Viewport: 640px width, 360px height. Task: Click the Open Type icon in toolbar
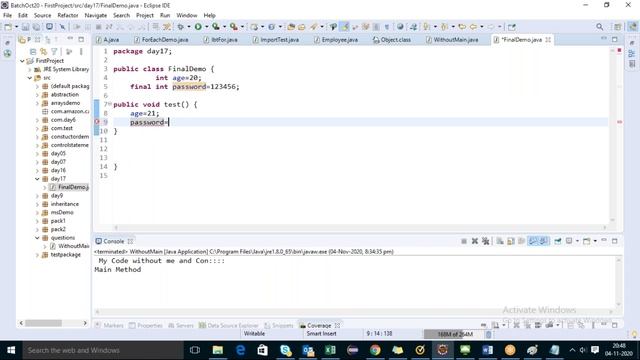coord(291,27)
